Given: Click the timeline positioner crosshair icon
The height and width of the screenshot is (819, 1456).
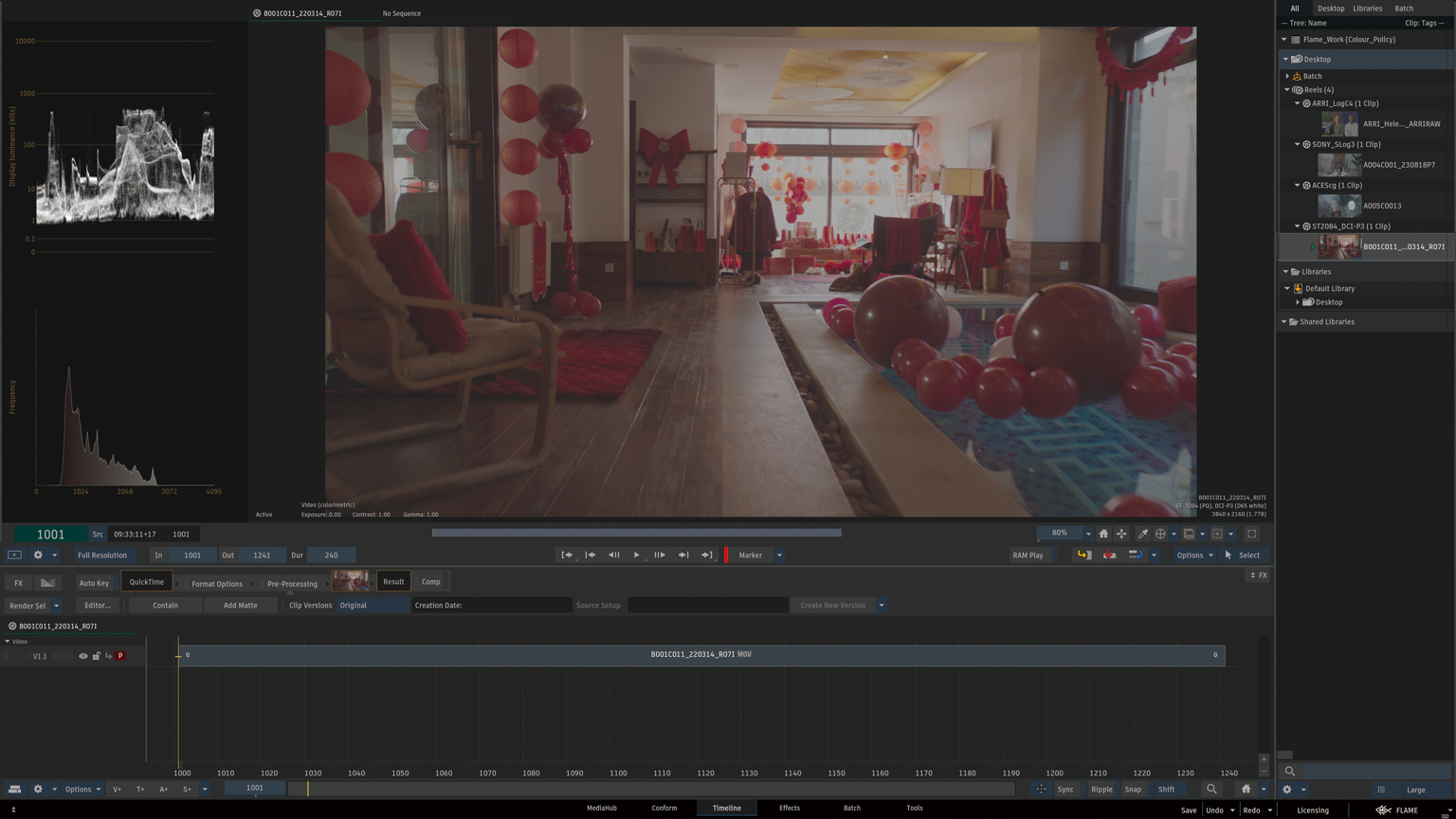Looking at the screenshot, I should click(1041, 789).
